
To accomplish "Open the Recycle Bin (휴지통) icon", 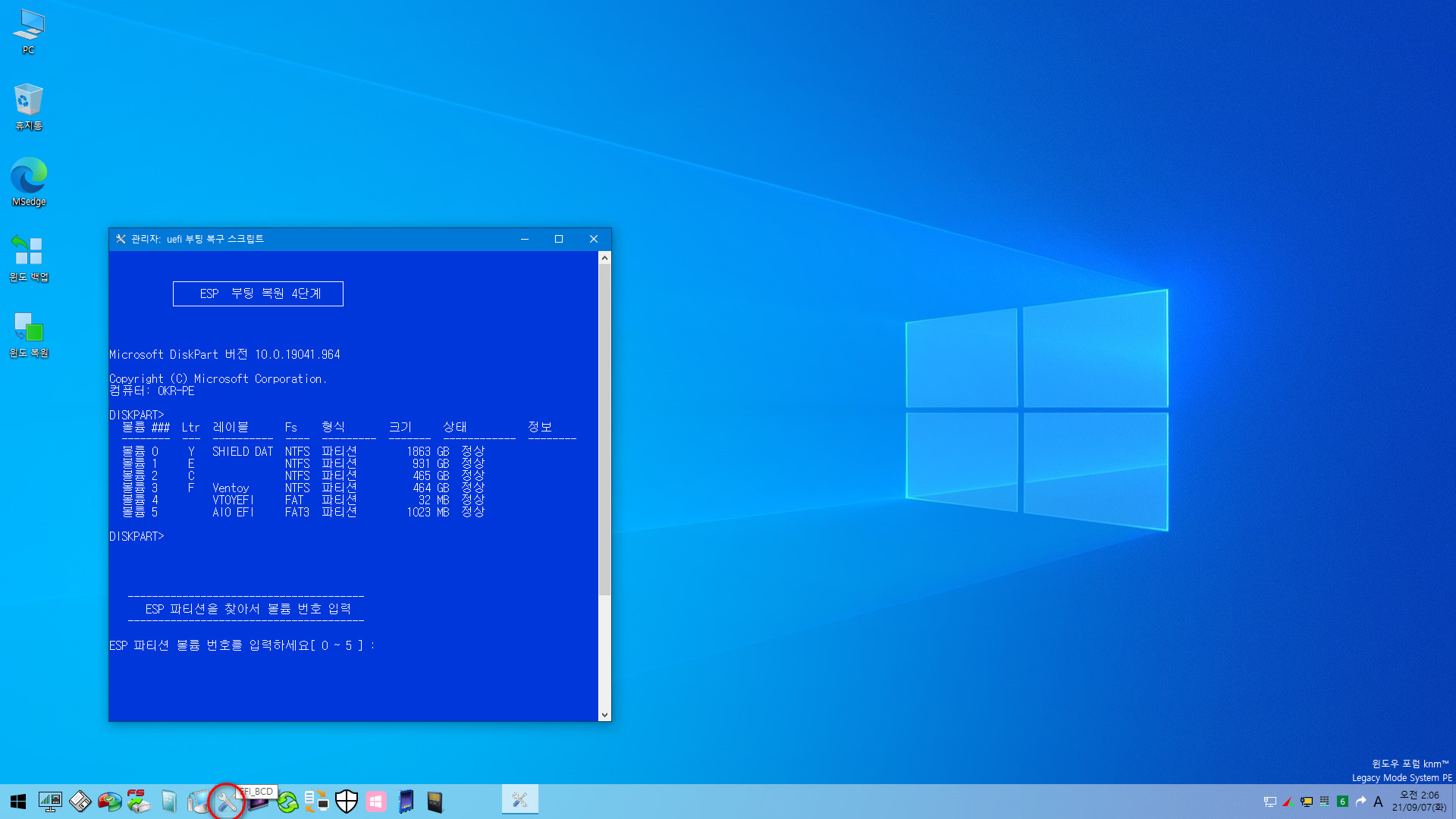I will [x=29, y=107].
